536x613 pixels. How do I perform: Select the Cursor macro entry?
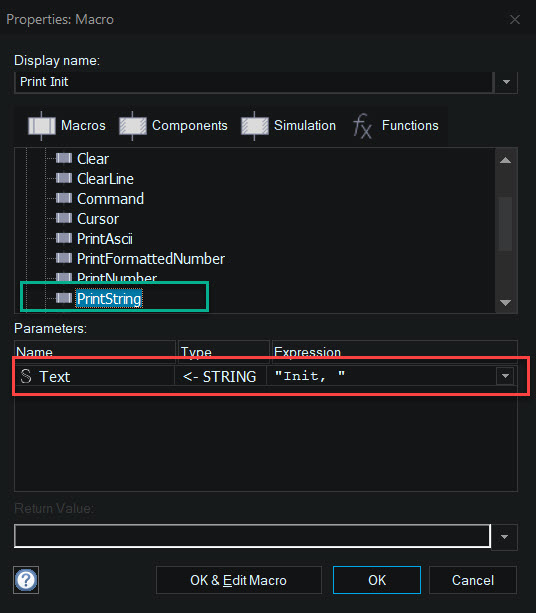pyautogui.click(x=98, y=219)
